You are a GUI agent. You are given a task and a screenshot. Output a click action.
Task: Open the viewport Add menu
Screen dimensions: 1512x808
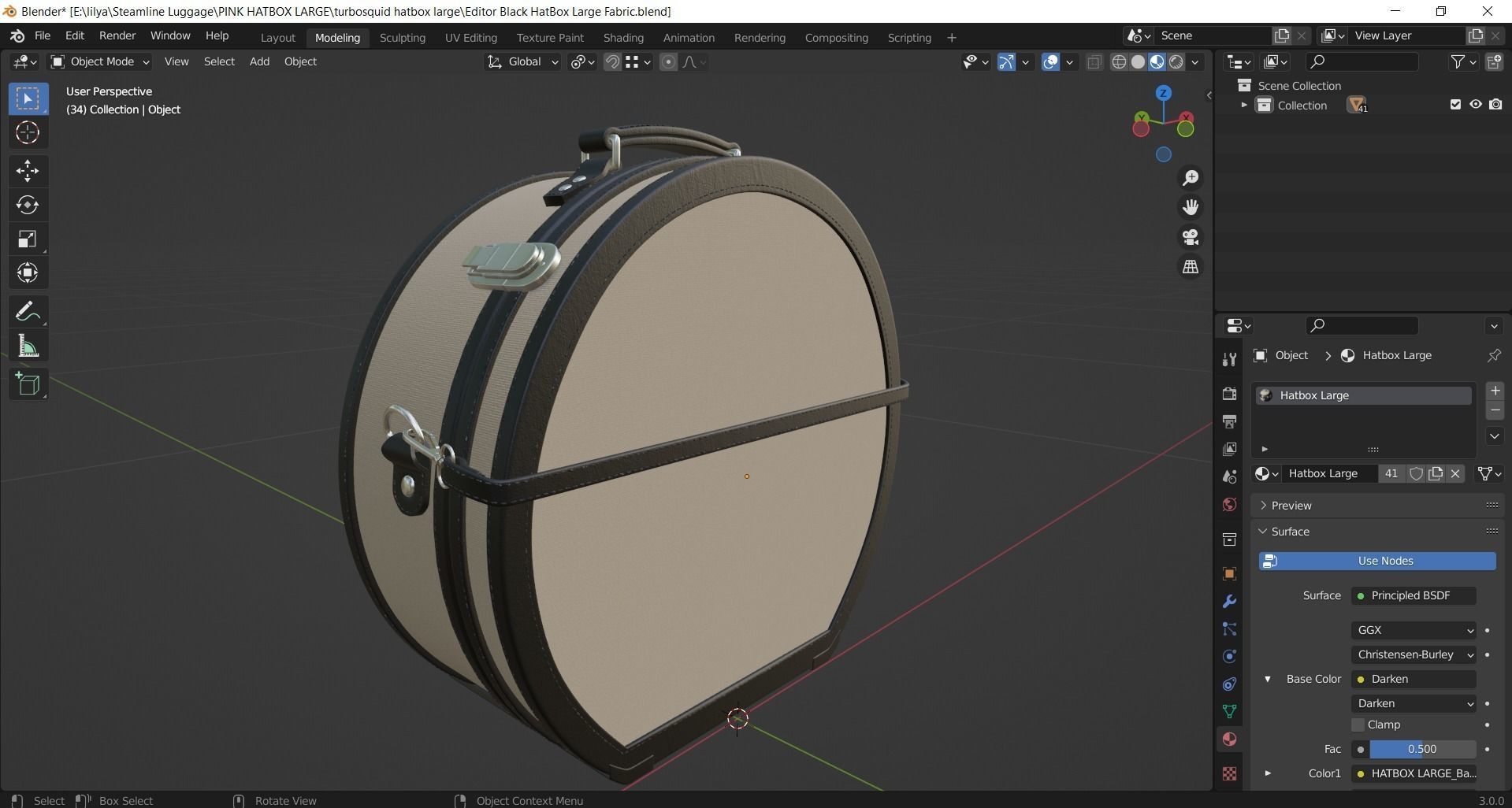[x=259, y=61]
